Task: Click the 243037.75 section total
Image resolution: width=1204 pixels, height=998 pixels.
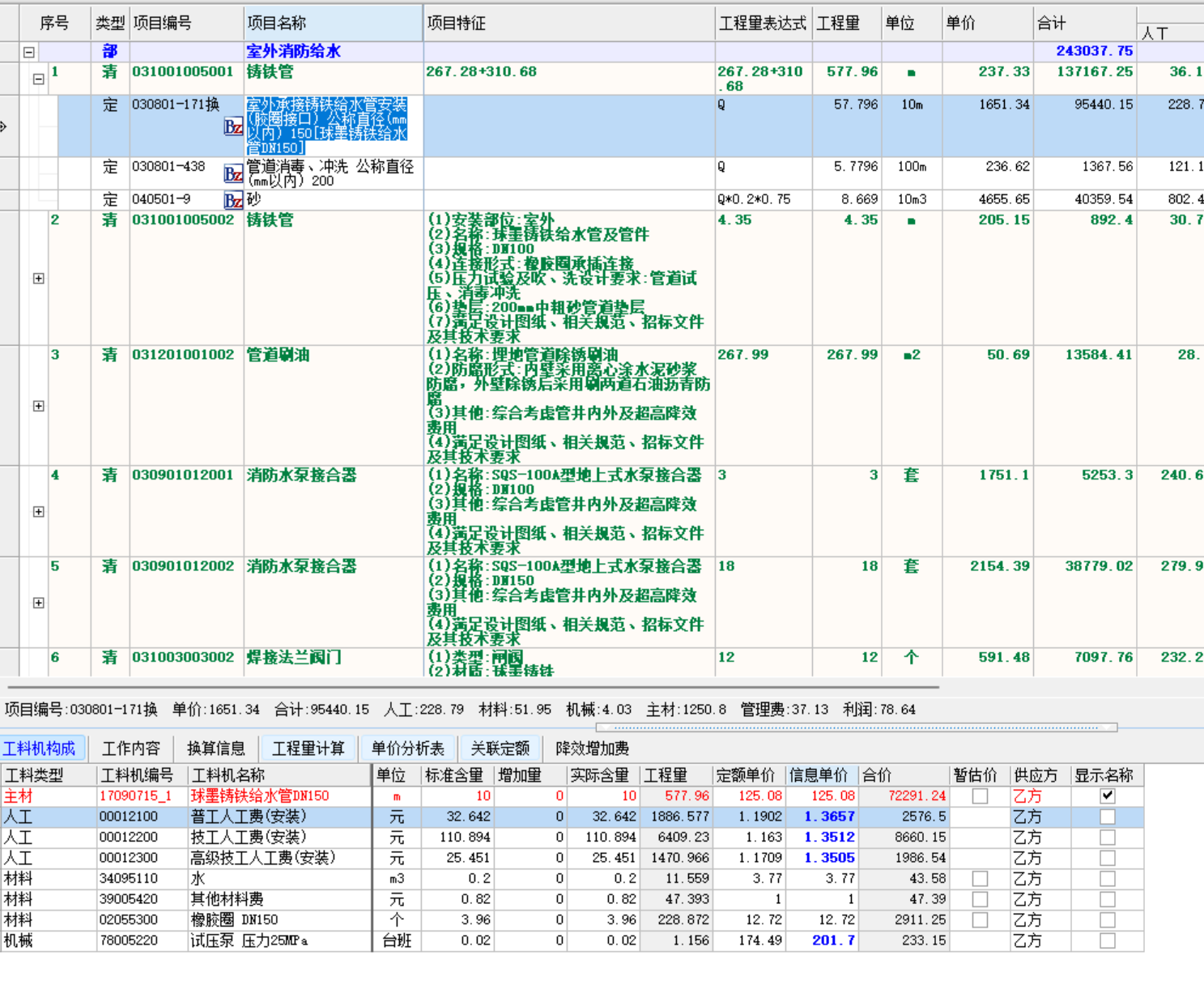Action: 1094,51
